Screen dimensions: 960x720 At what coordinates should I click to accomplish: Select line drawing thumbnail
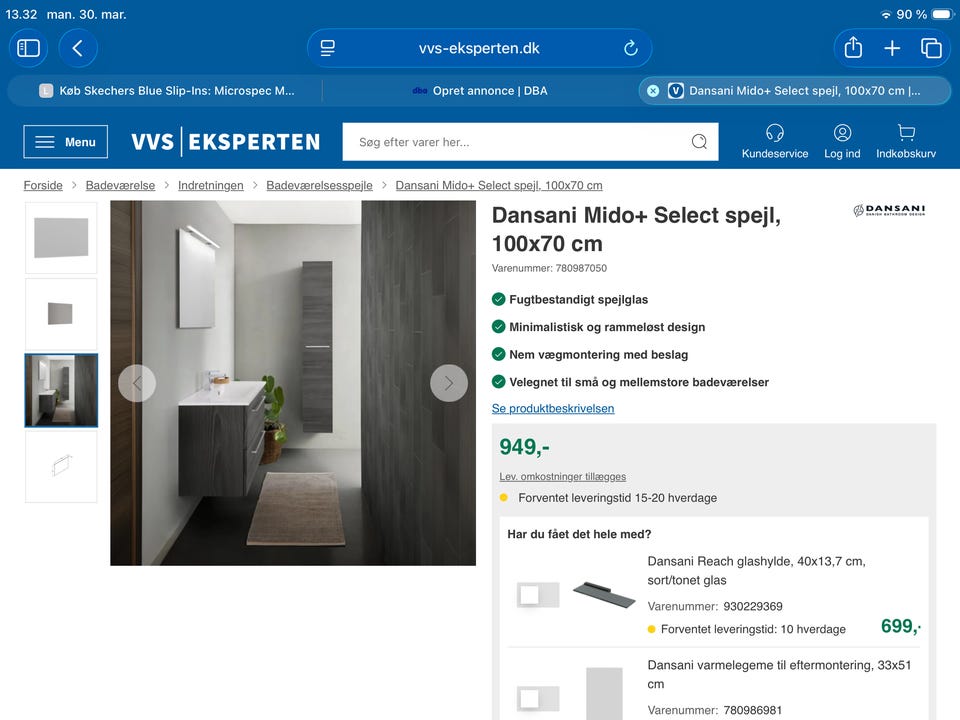click(x=61, y=467)
